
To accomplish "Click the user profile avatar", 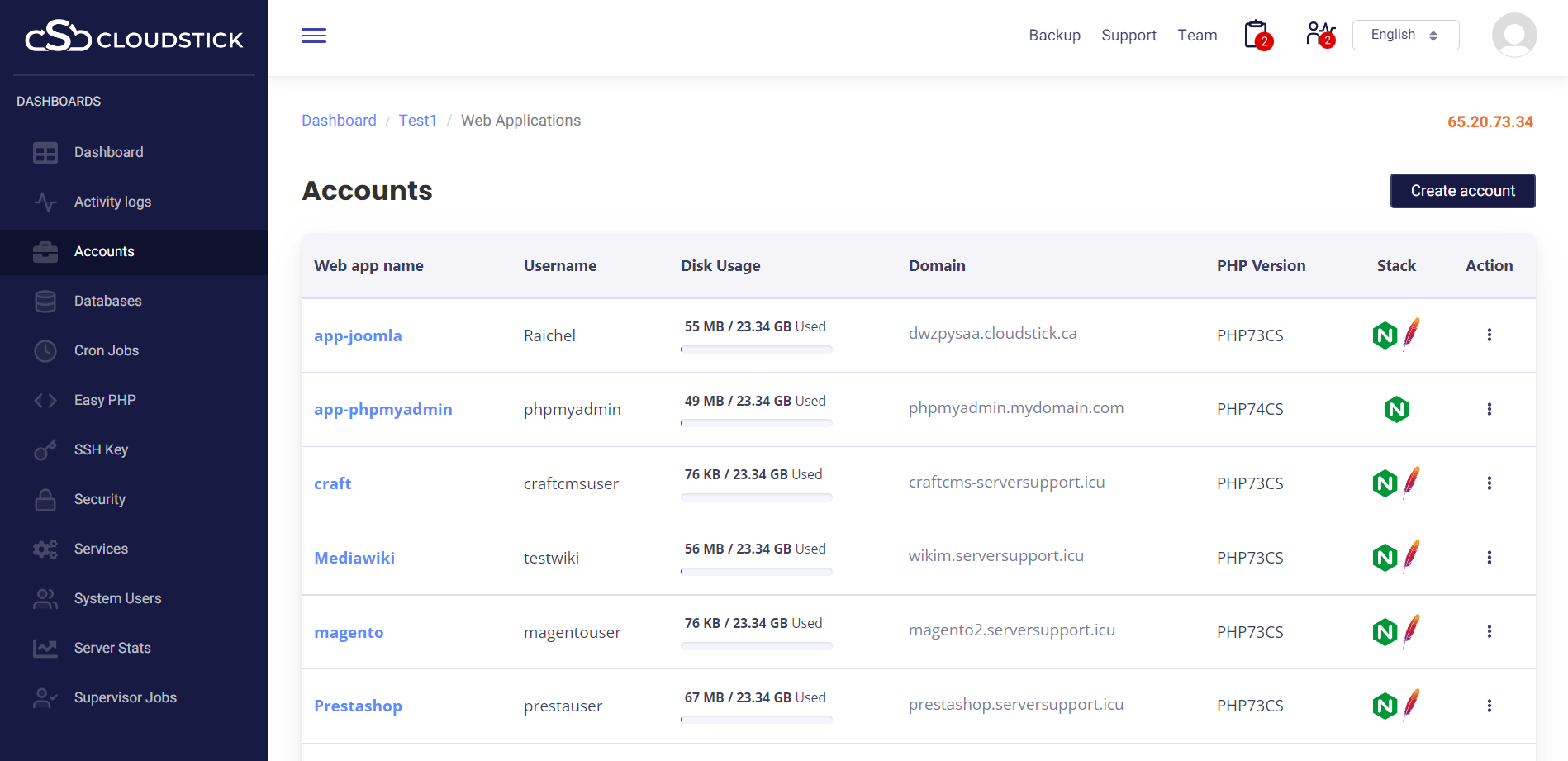I will 1513,35.
